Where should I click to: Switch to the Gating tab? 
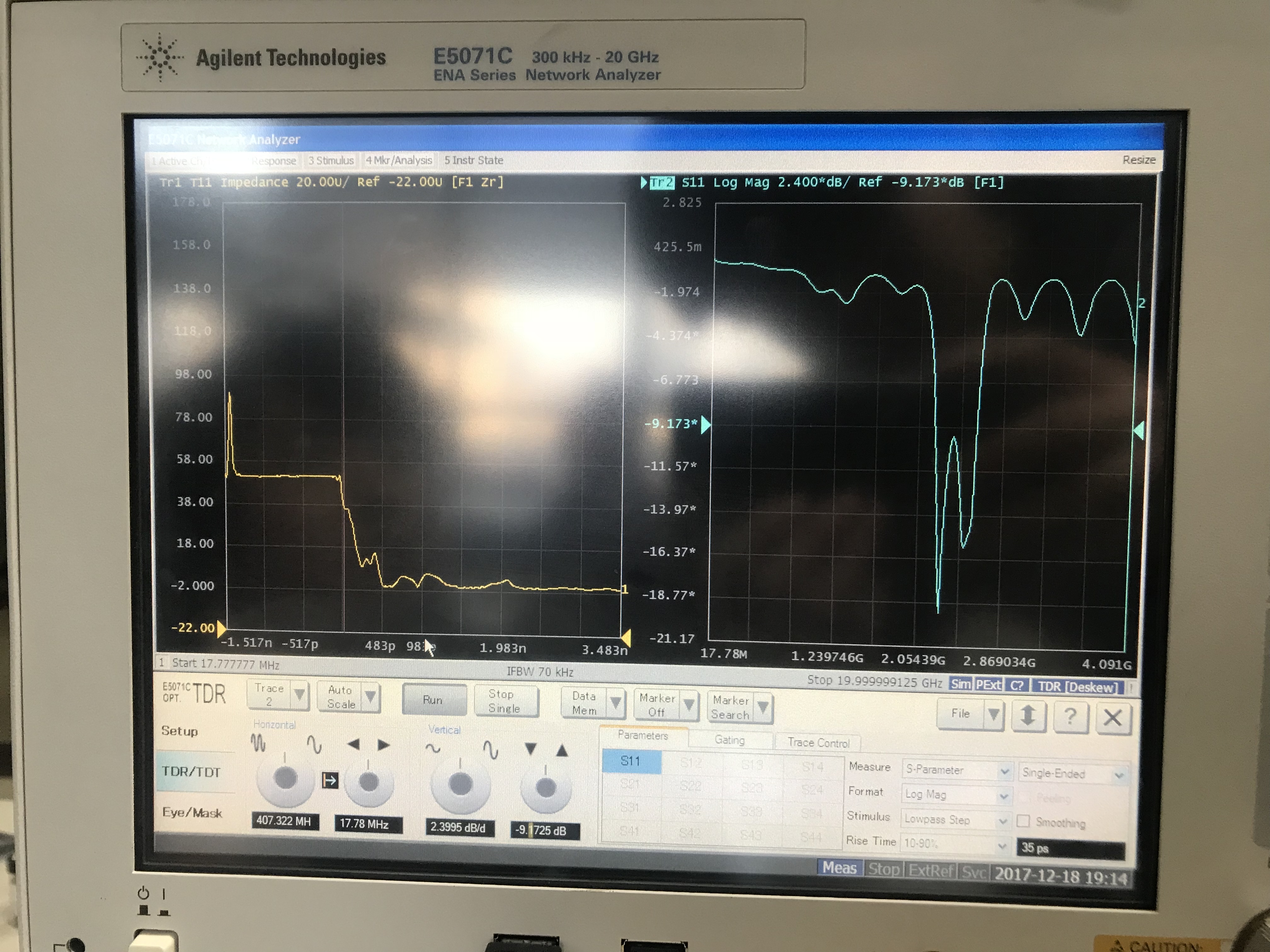tap(729, 740)
